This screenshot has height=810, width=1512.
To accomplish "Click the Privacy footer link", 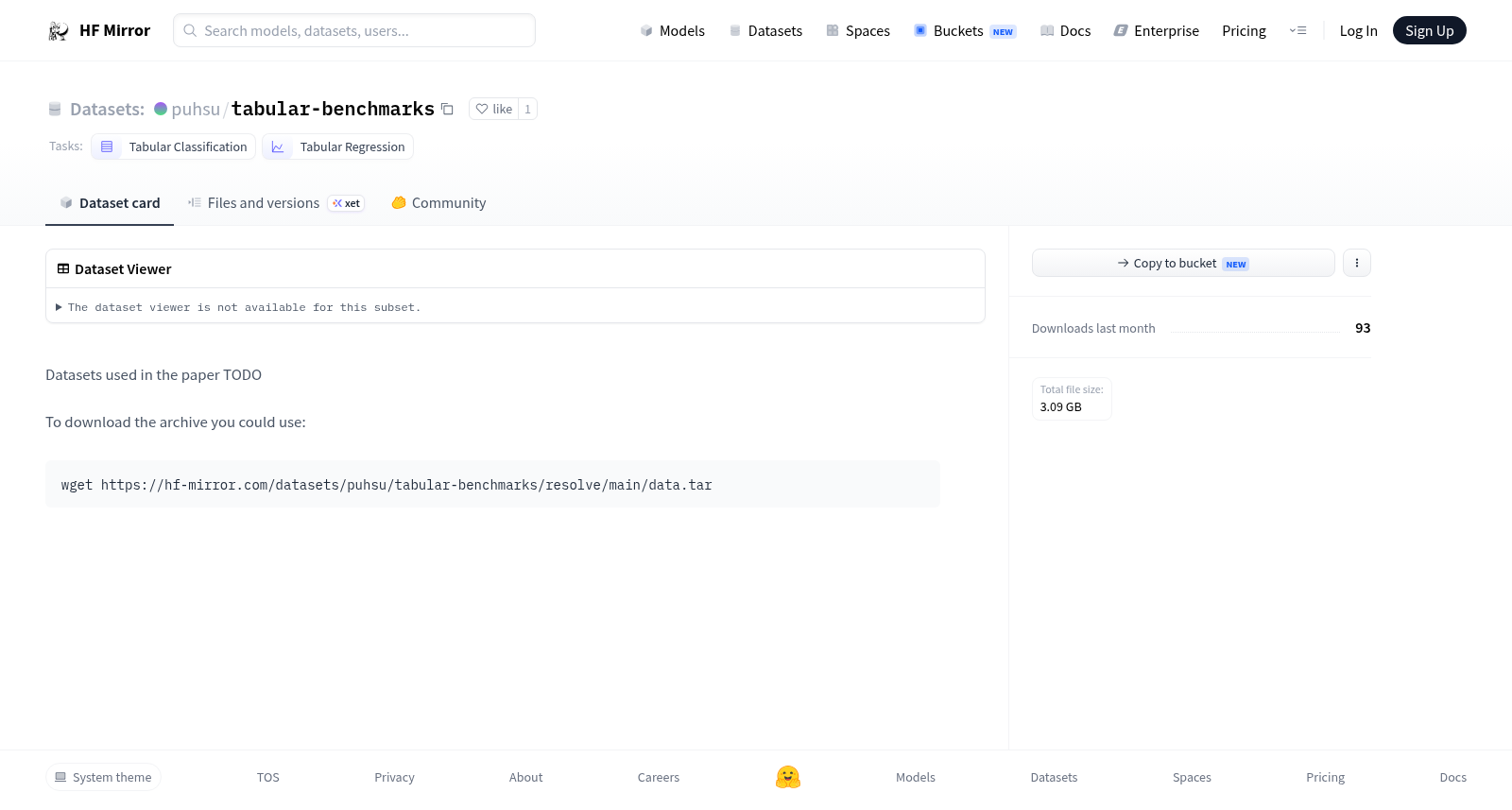I will pos(394,777).
